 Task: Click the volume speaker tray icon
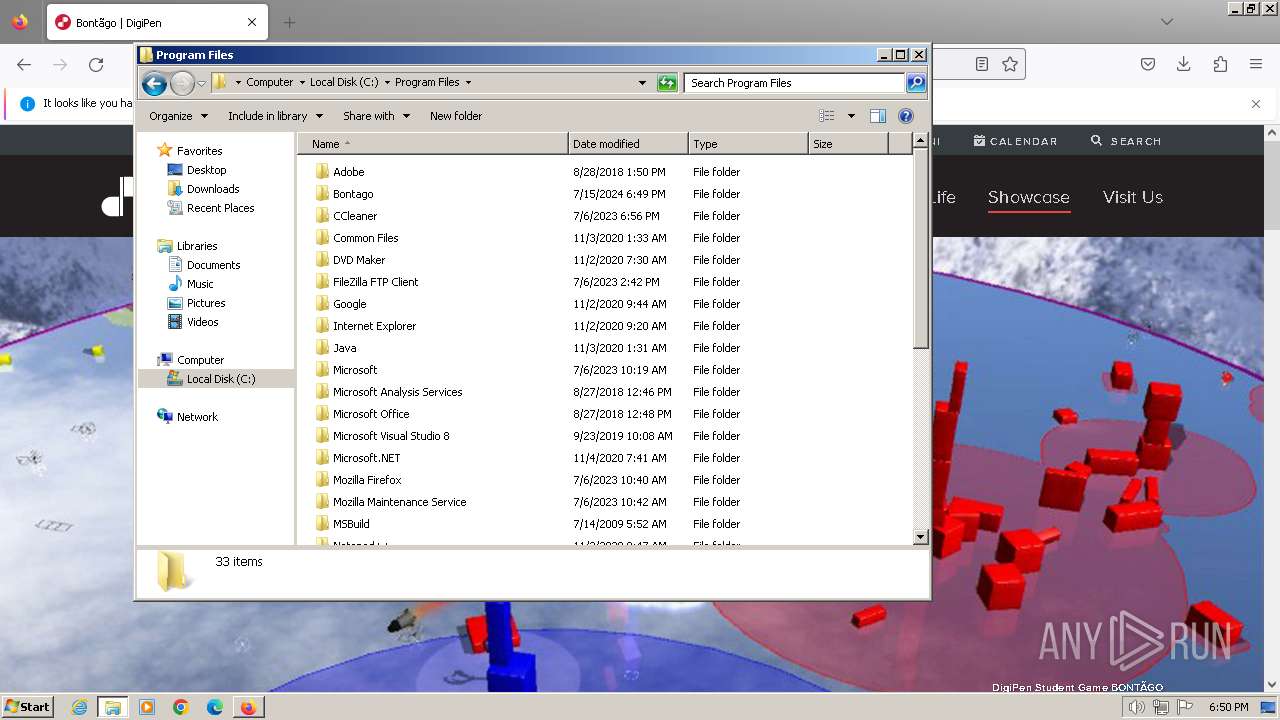pyautogui.click(x=1138, y=707)
